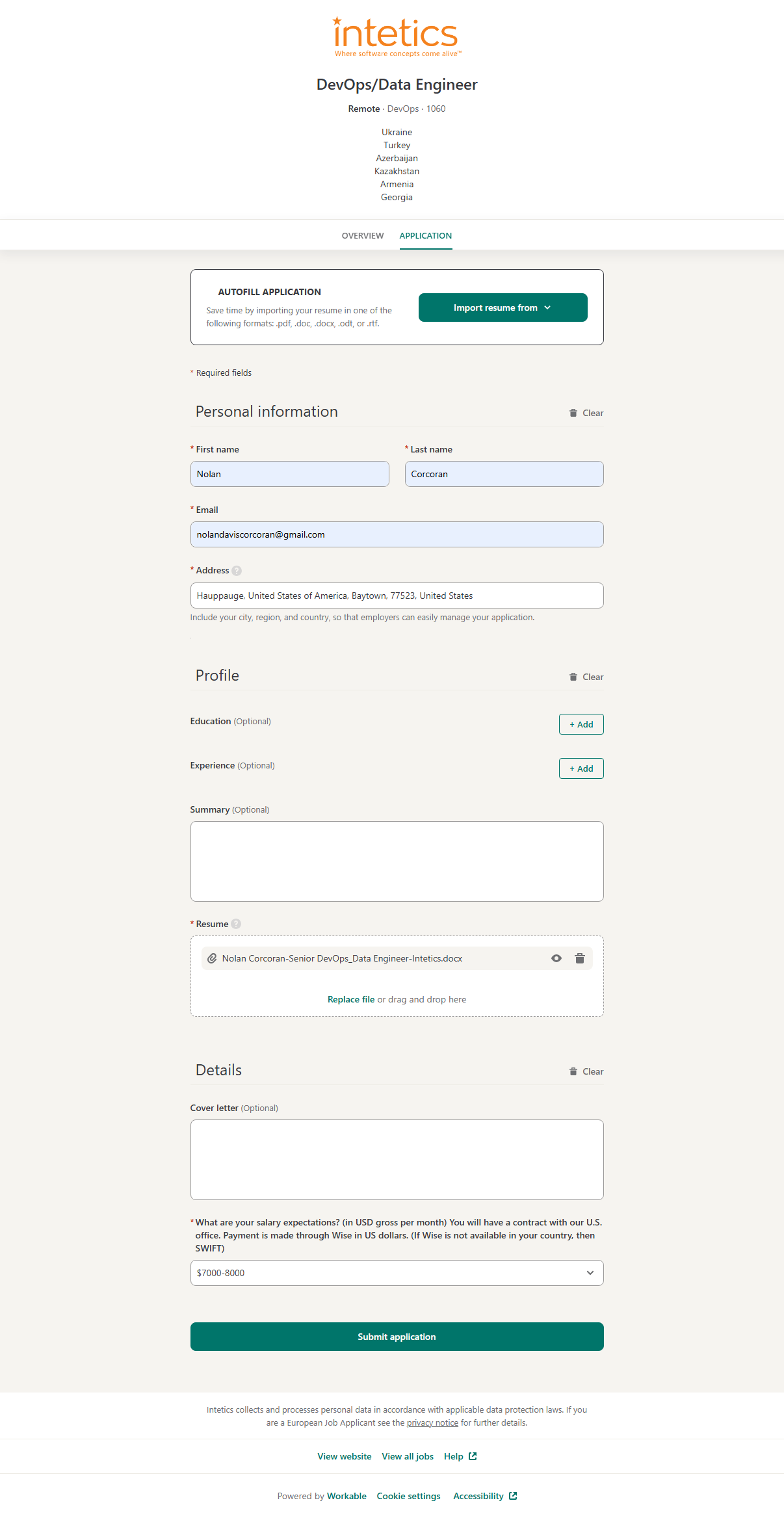The image size is (784, 1518).
Task: Clear the Personal information section
Action: pos(586,413)
